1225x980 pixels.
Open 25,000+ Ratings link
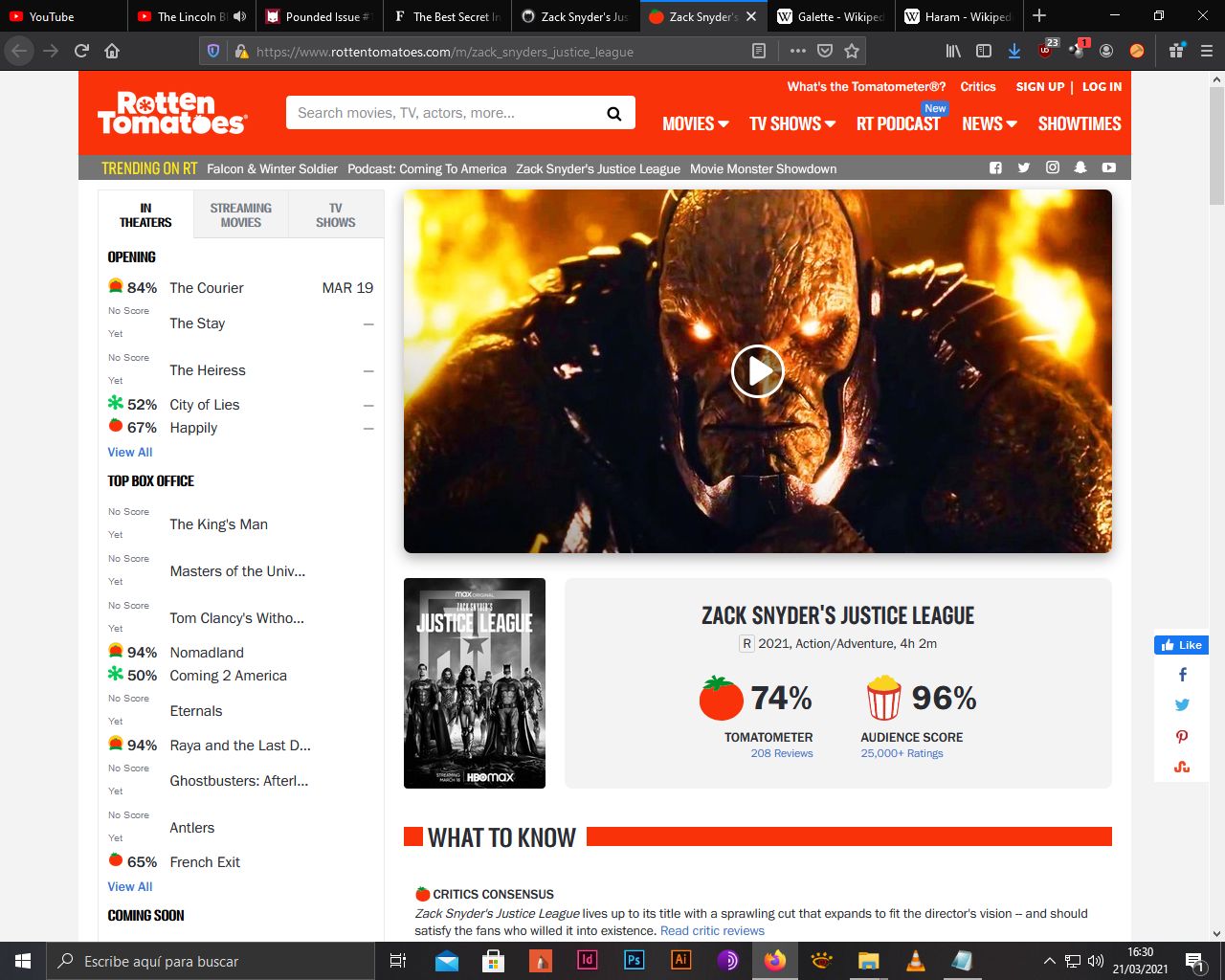pyautogui.click(x=902, y=753)
